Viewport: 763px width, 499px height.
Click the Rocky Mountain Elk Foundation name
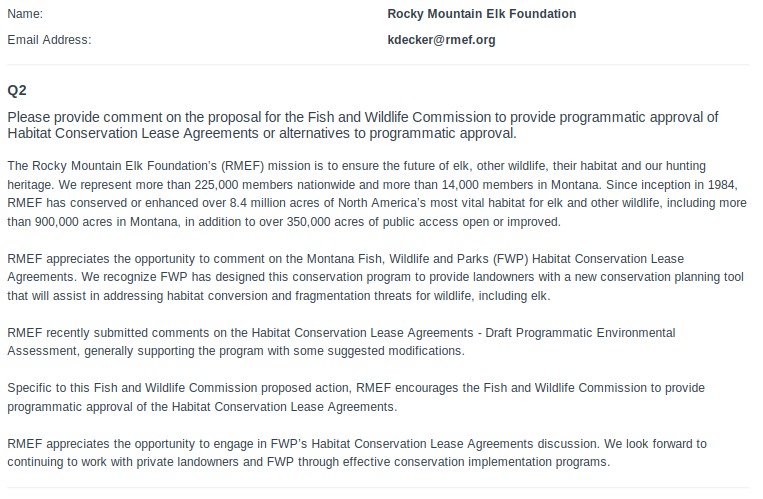(482, 14)
